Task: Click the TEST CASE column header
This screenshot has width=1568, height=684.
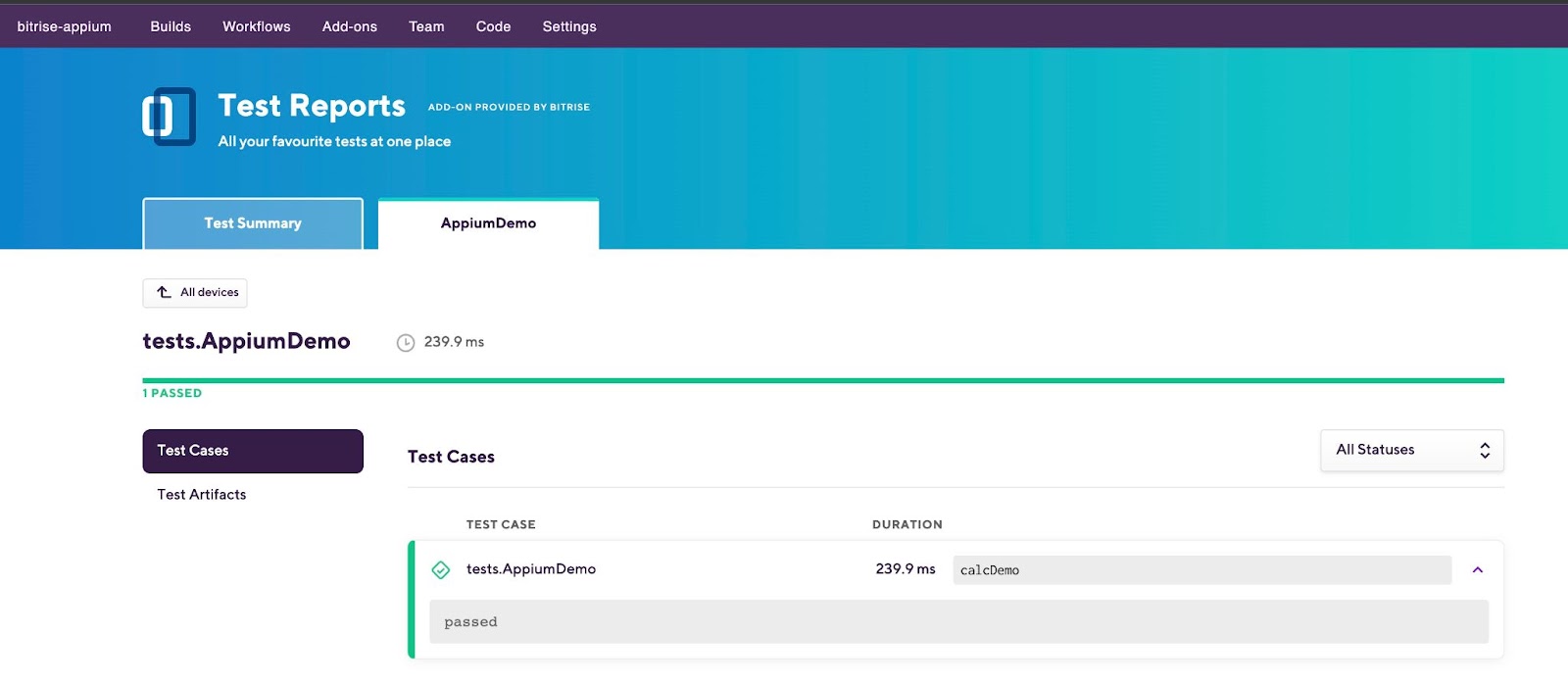Action: point(501,525)
